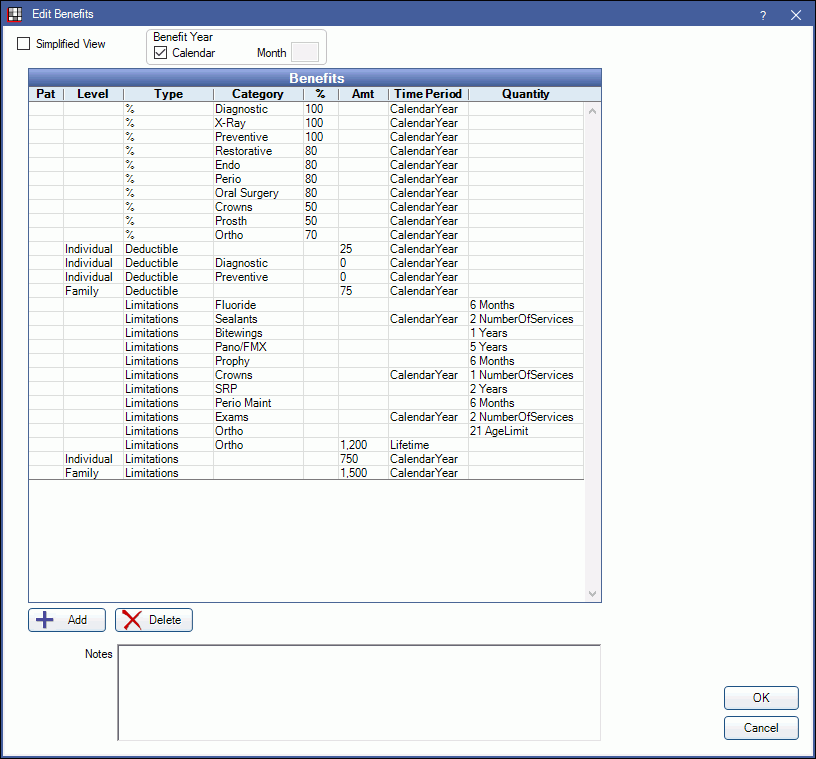Screen dimensions: 816x759
Task: Select the Individual Deductible 25 row
Action: [x=306, y=249]
